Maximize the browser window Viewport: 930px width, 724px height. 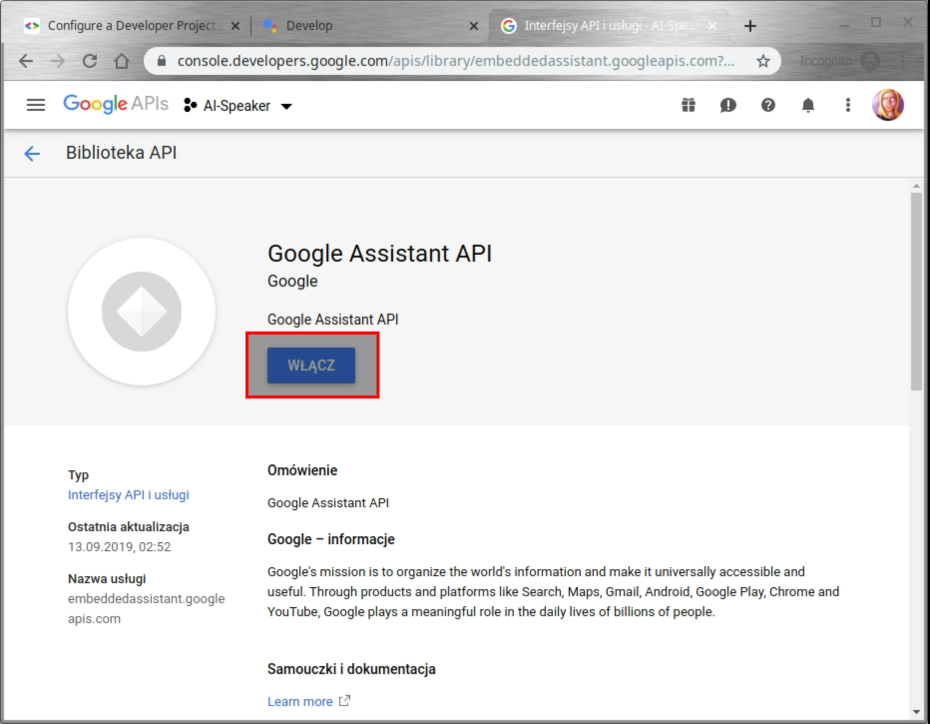(x=875, y=23)
